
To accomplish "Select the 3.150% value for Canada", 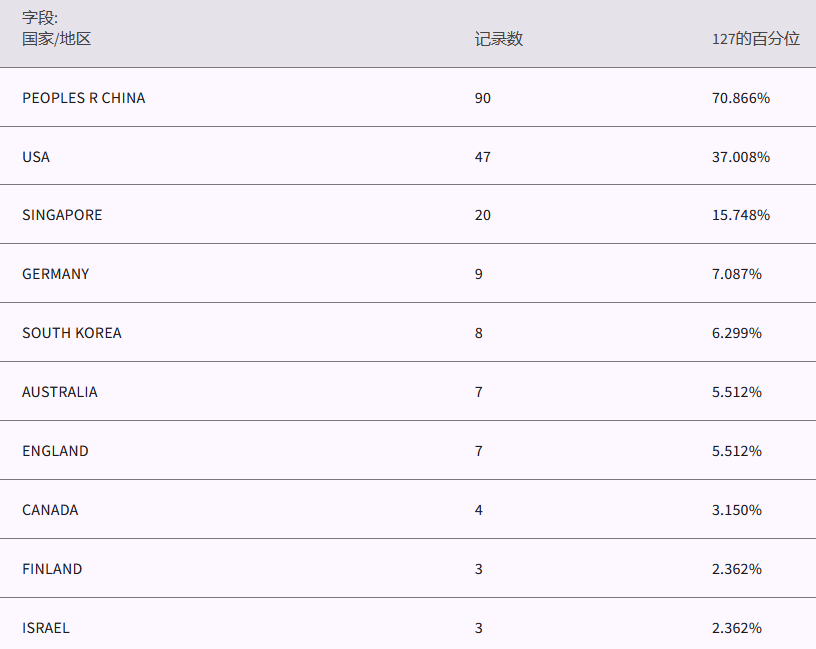I will 737,510.
